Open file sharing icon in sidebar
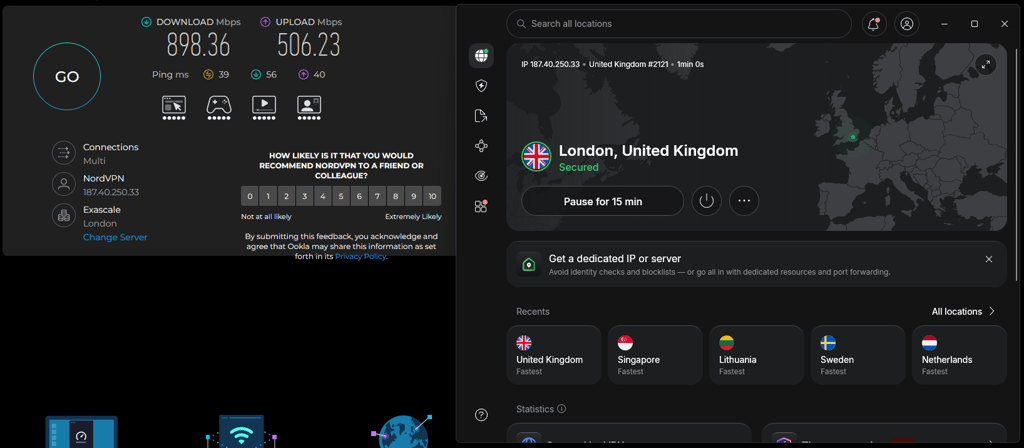Image resolution: width=1024 pixels, height=448 pixels. point(481,116)
